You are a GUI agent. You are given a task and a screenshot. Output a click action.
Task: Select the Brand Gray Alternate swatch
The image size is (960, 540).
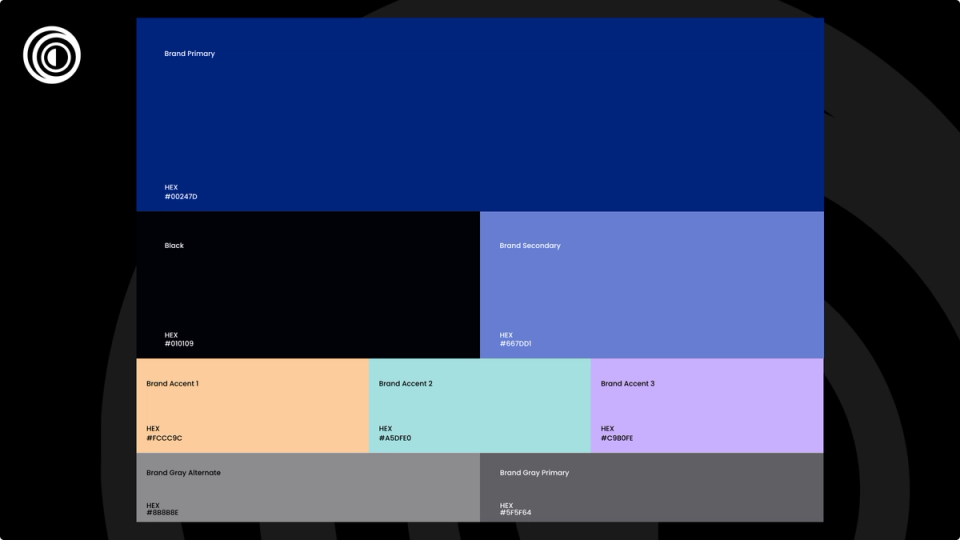[x=308, y=487]
